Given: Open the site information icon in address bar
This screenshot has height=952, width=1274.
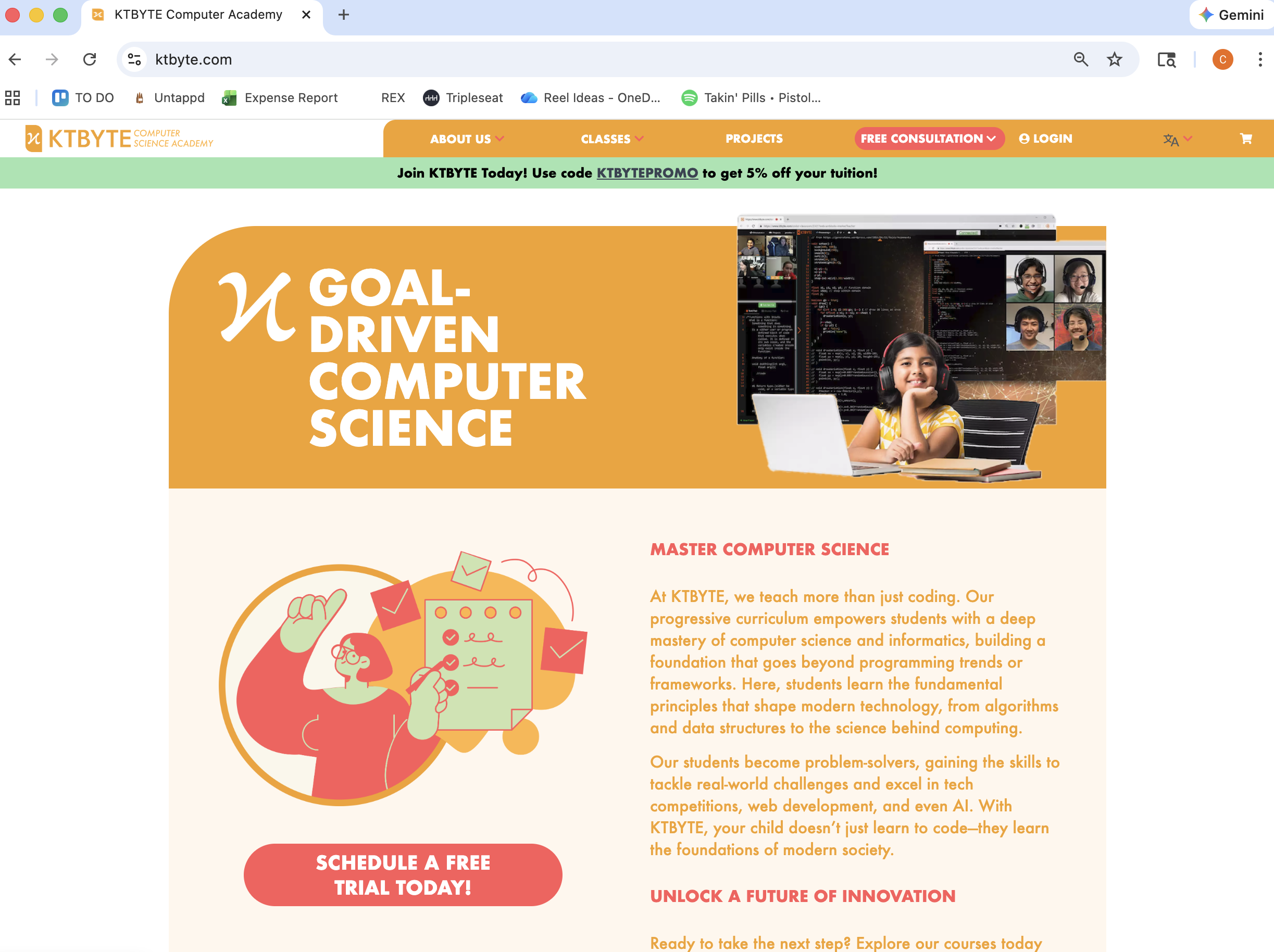Looking at the screenshot, I should tap(134, 59).
